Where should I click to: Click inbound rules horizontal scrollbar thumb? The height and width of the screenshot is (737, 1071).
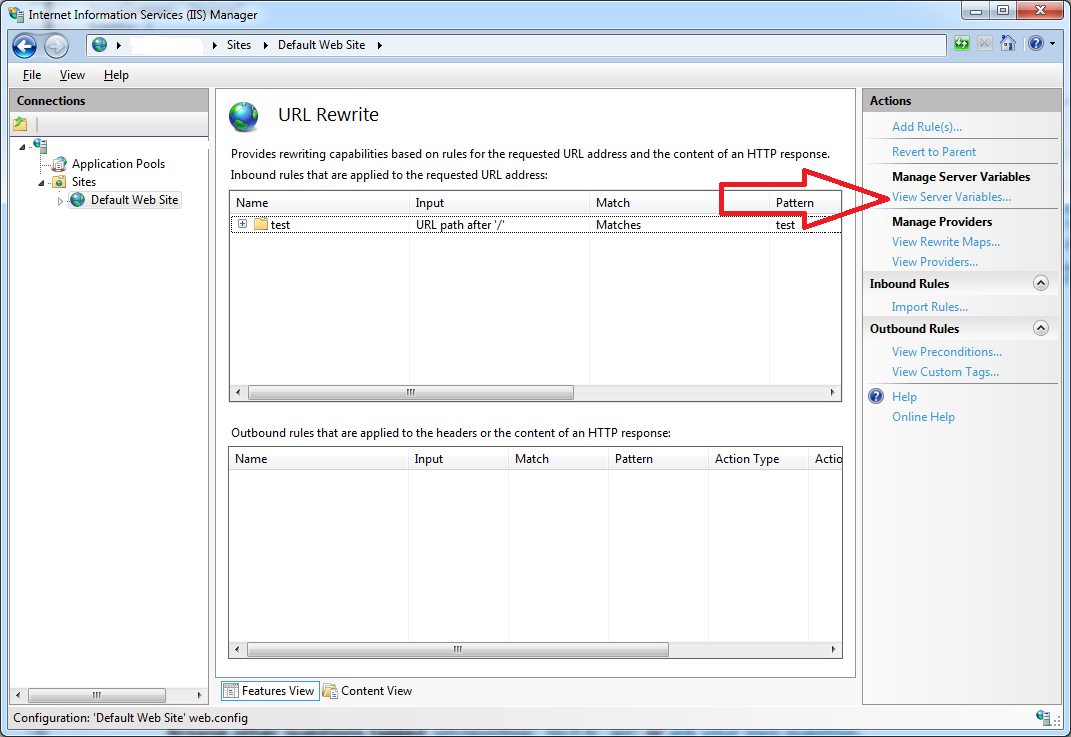click(x=411, y=392)
